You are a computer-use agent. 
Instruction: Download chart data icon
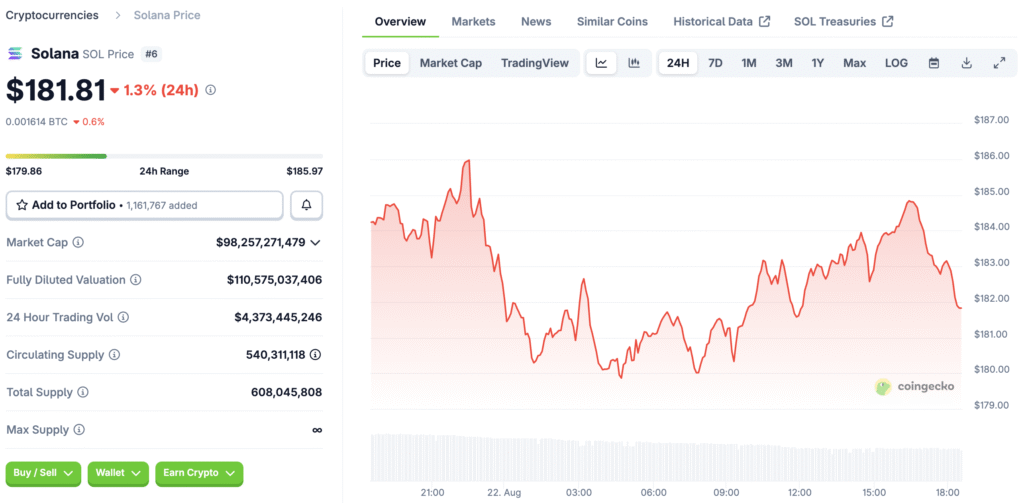tap(967, 63)
